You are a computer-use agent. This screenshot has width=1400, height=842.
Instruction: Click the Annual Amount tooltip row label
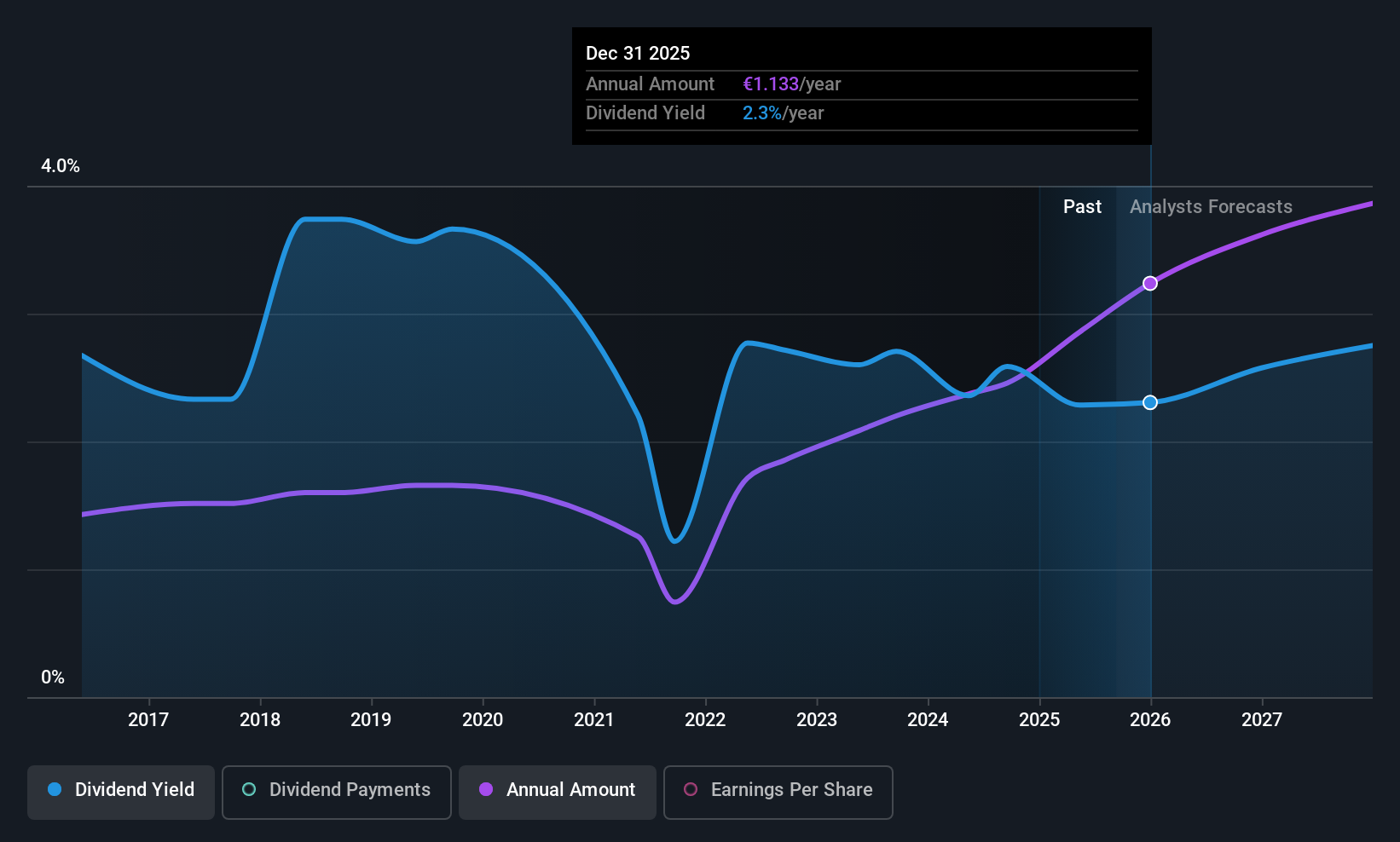(650, 84)
